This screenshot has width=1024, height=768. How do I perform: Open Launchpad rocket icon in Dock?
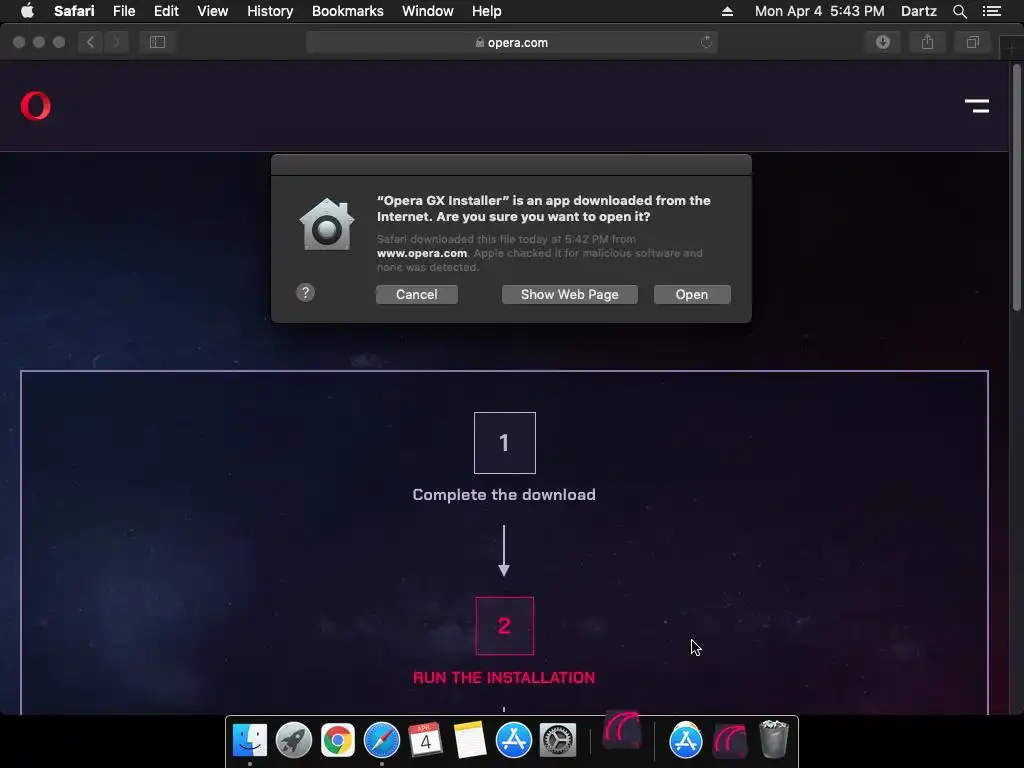(293, 740)
